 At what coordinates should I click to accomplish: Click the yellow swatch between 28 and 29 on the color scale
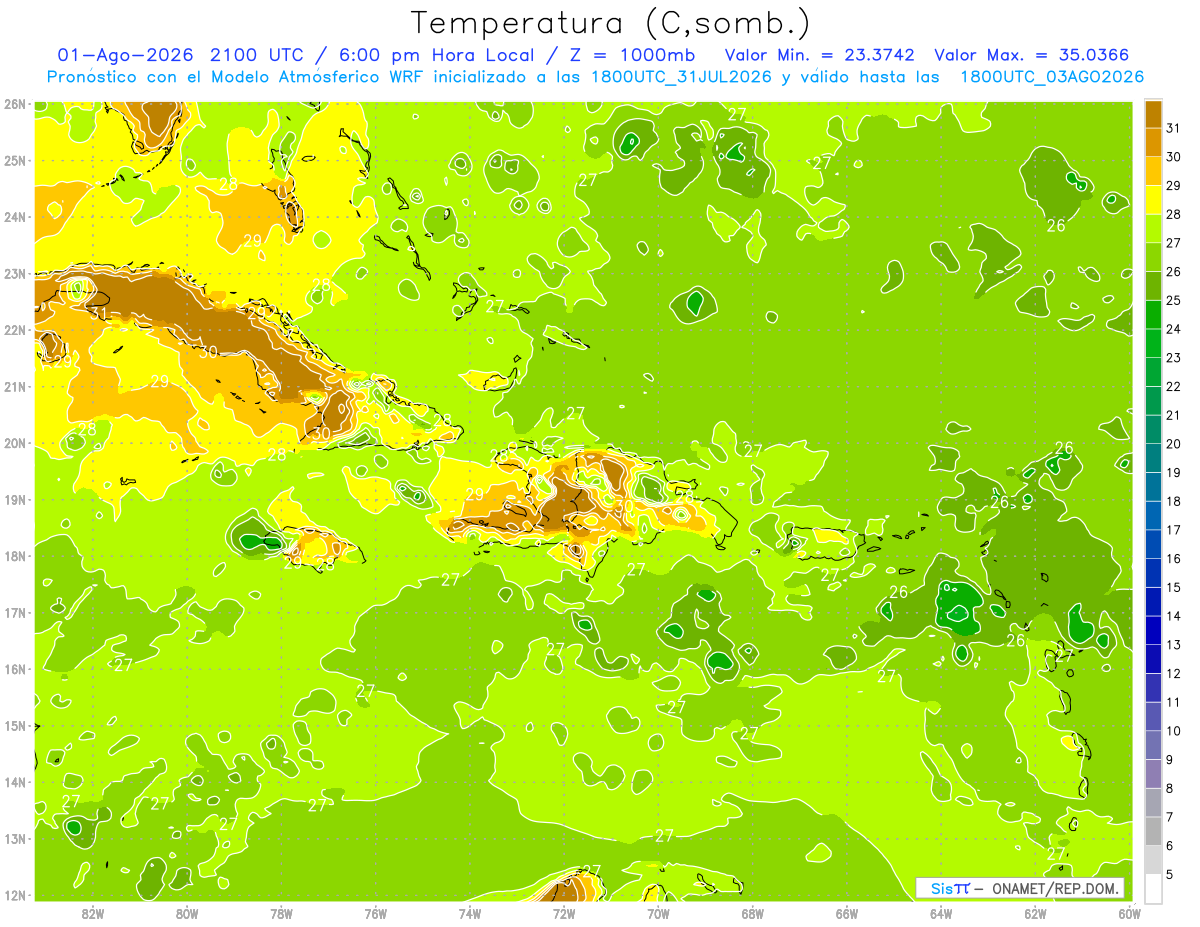(x=1153, y=200)
